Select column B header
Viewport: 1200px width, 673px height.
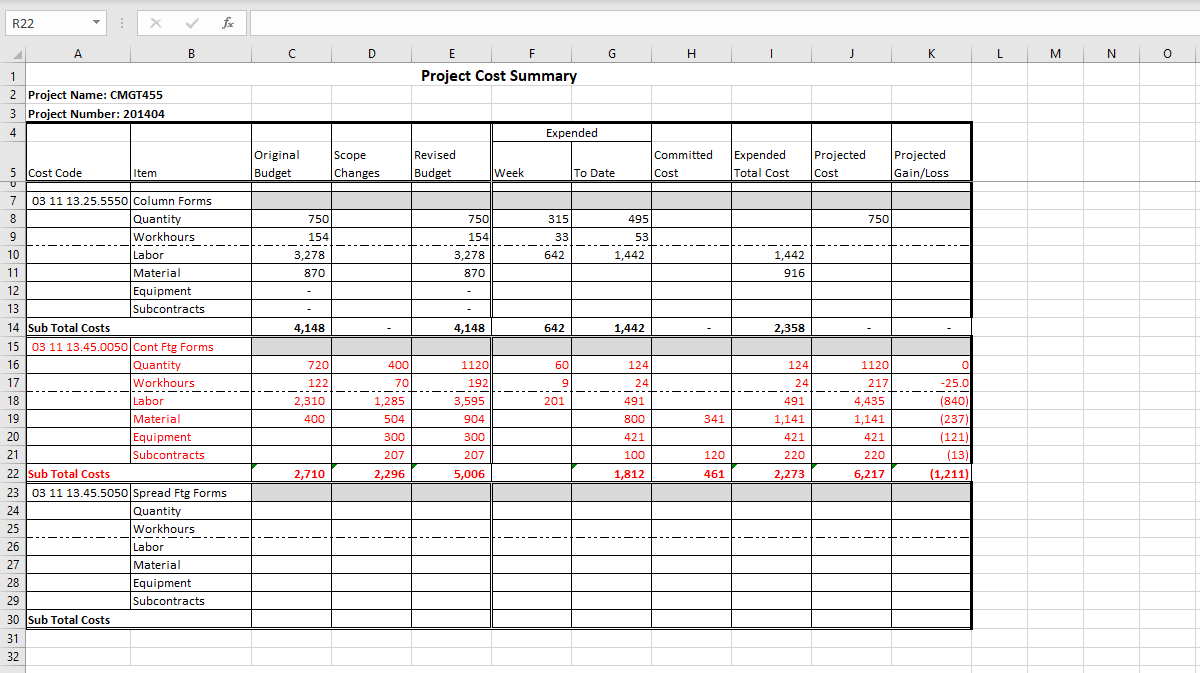click(191, 55)
